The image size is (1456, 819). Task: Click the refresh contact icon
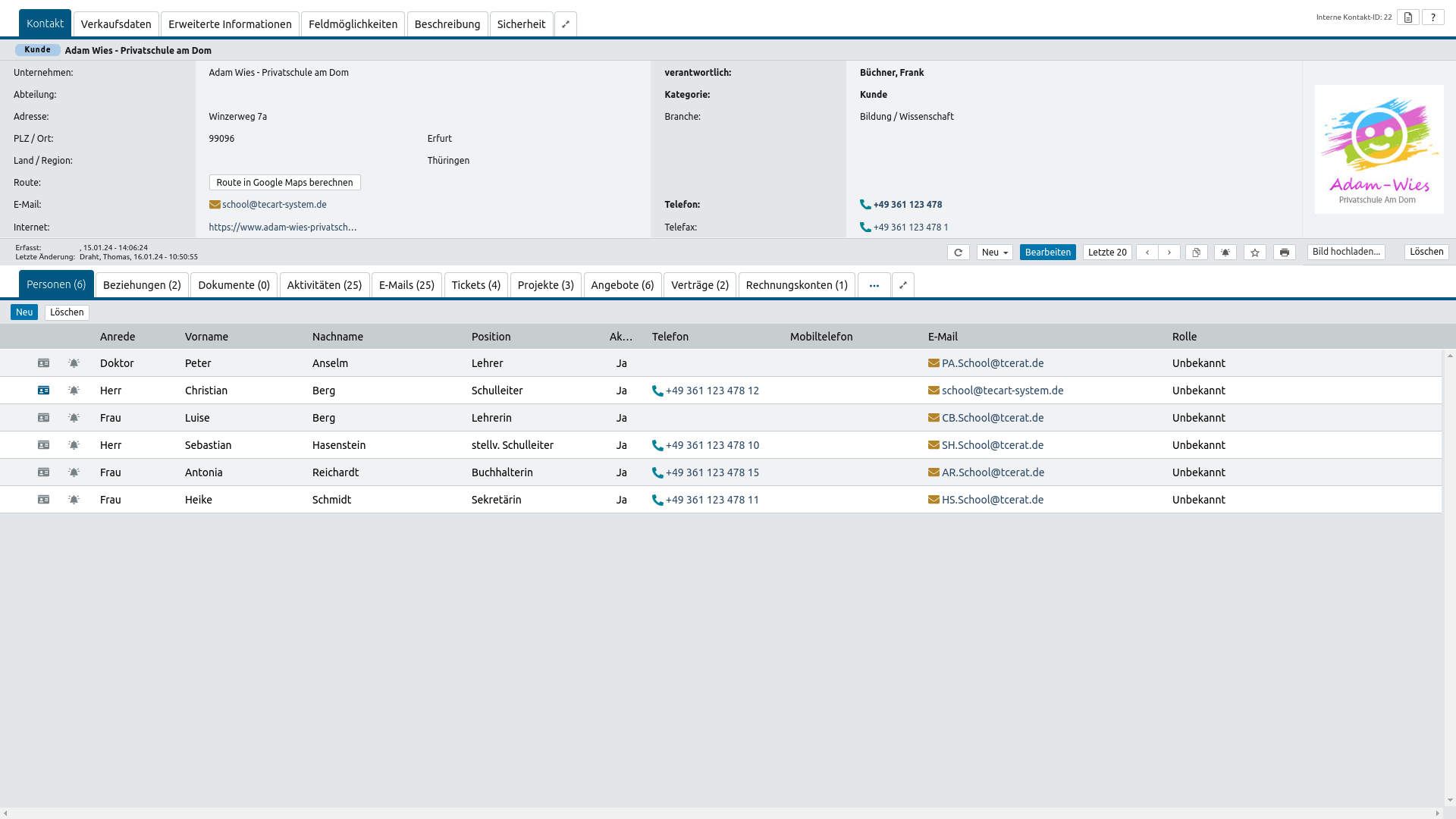pos(958,253)
